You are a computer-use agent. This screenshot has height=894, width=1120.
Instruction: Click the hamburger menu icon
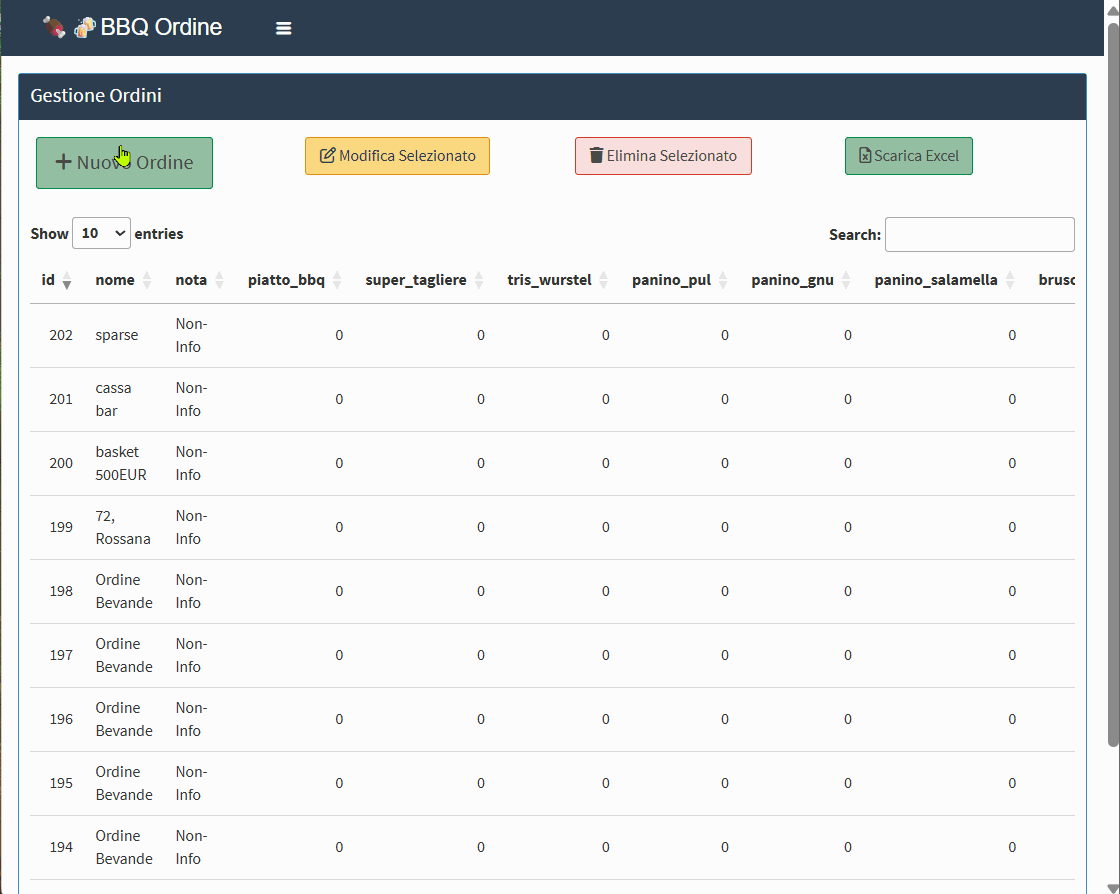(x=284, y=29)
